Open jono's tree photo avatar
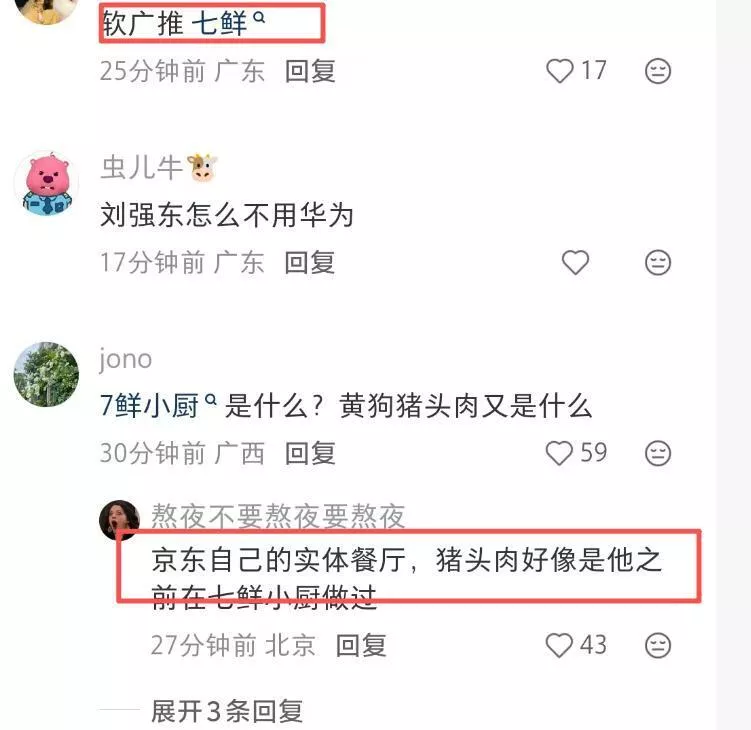Viewport: 751px width, 730px height. [x=46, y=374]
